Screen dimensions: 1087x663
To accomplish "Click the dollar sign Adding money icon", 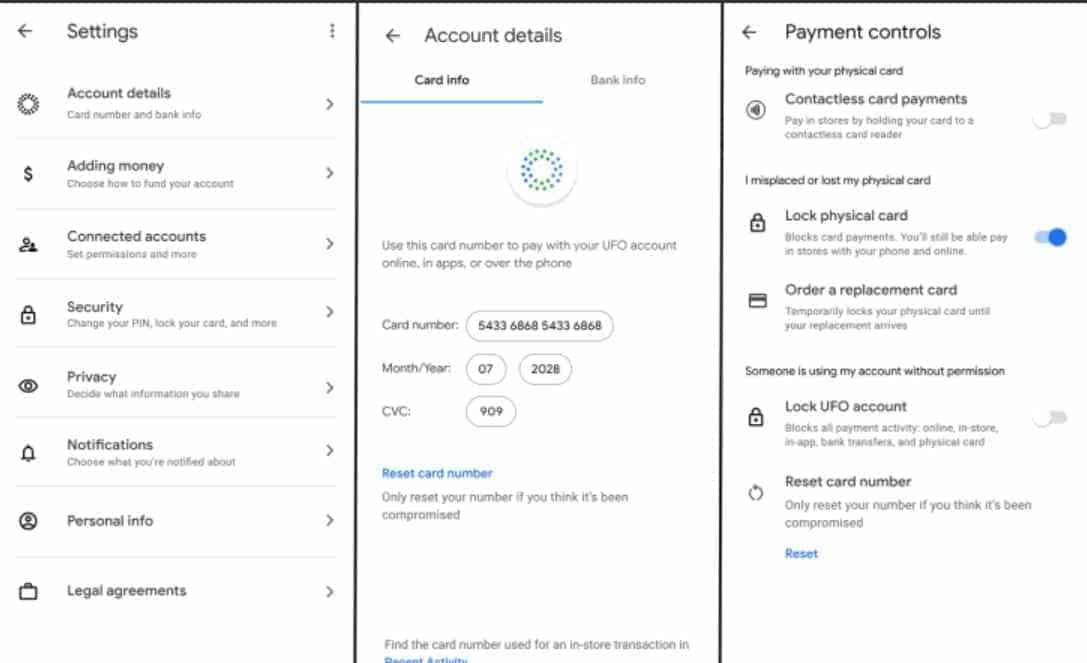I will (x=28, y=173).
